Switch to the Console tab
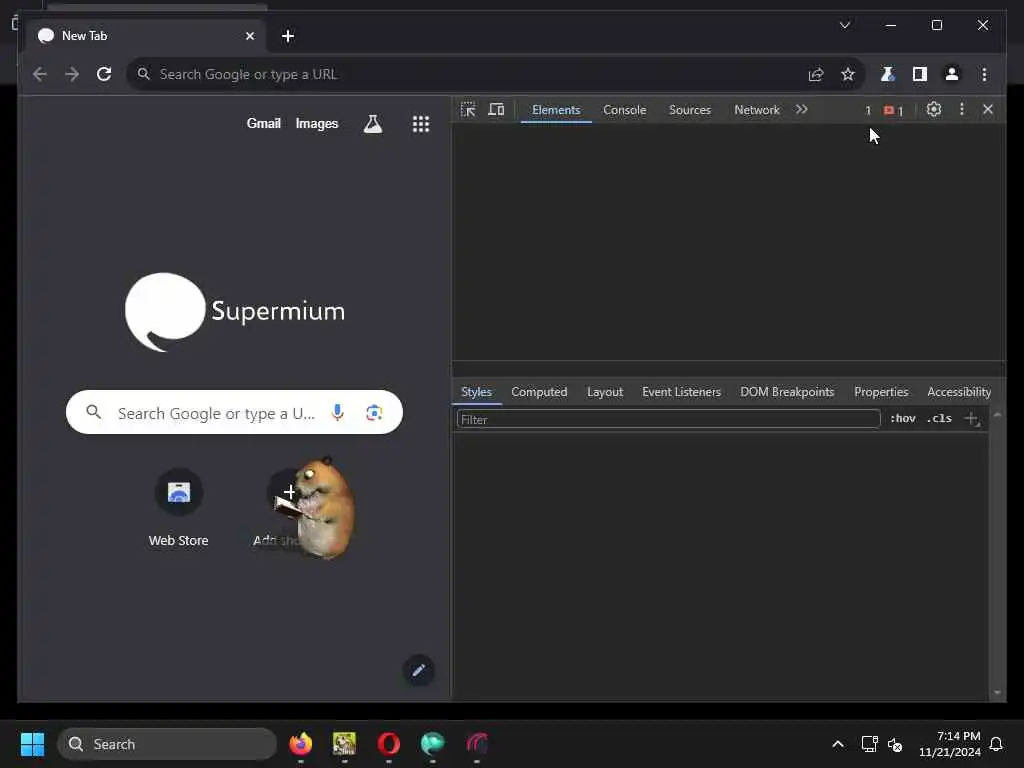The image size is (1024, 768). click(624, 110)
